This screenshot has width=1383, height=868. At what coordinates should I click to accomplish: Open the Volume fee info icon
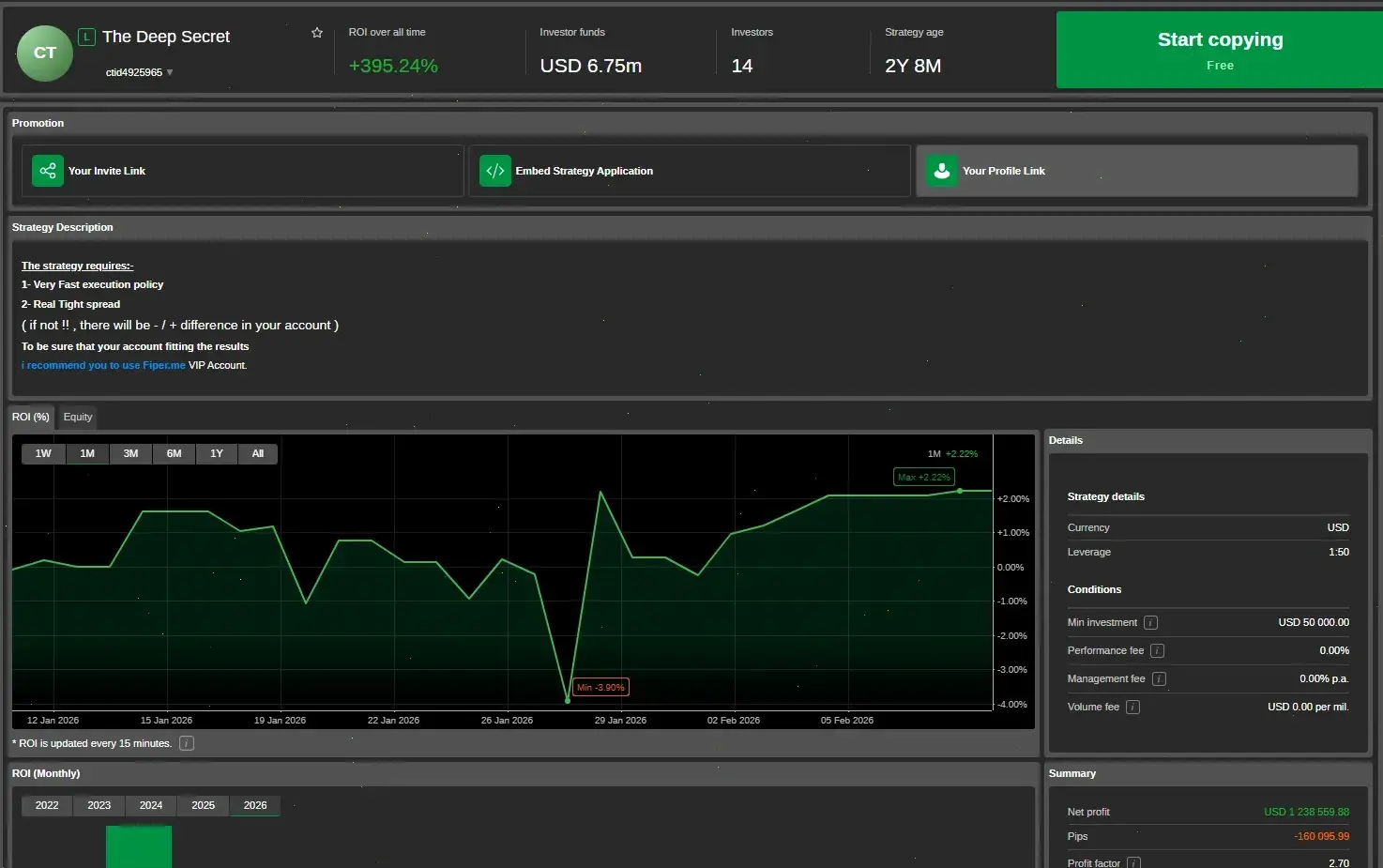[1134, 707]
